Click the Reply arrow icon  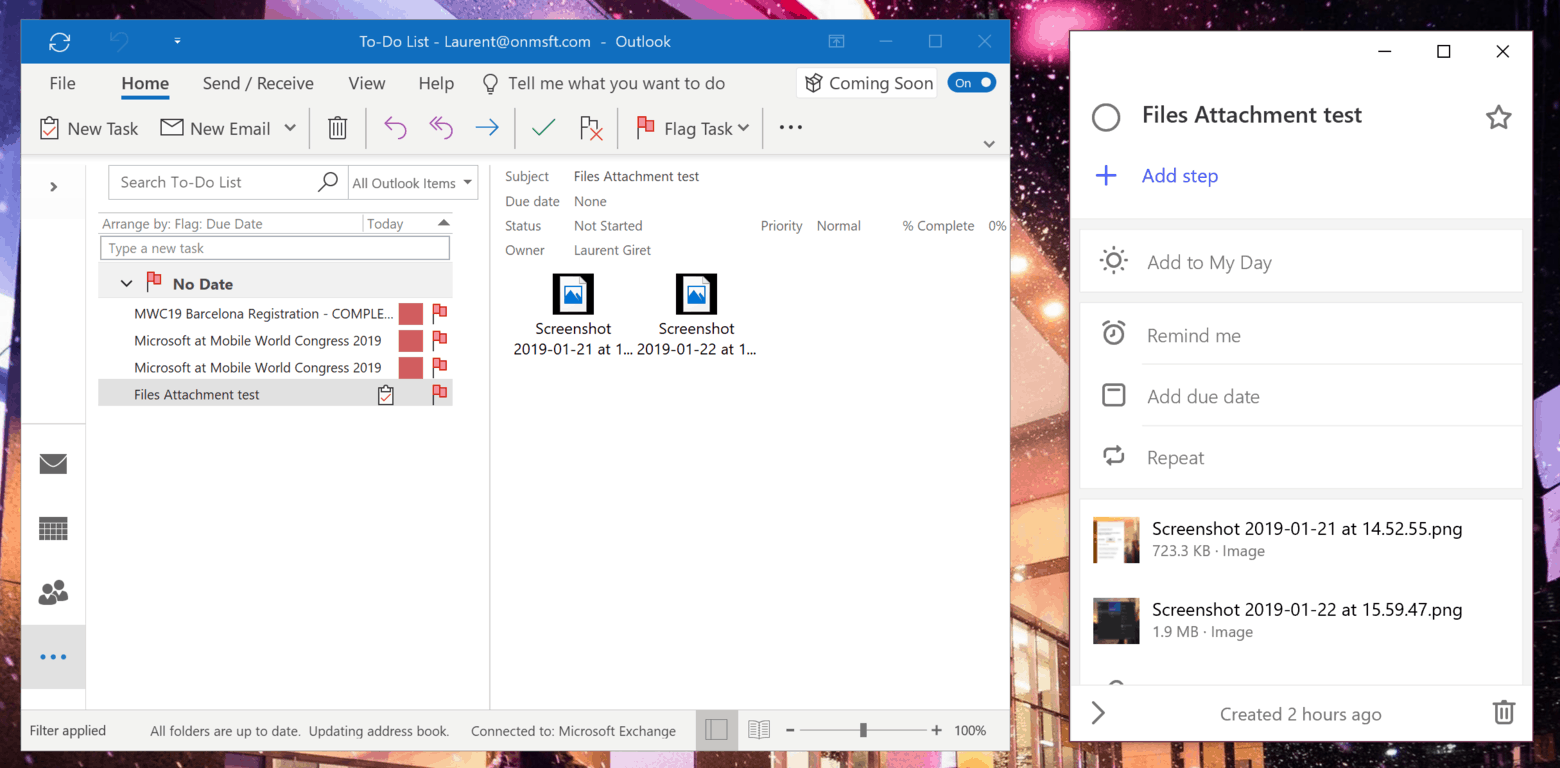click(395, 128)
